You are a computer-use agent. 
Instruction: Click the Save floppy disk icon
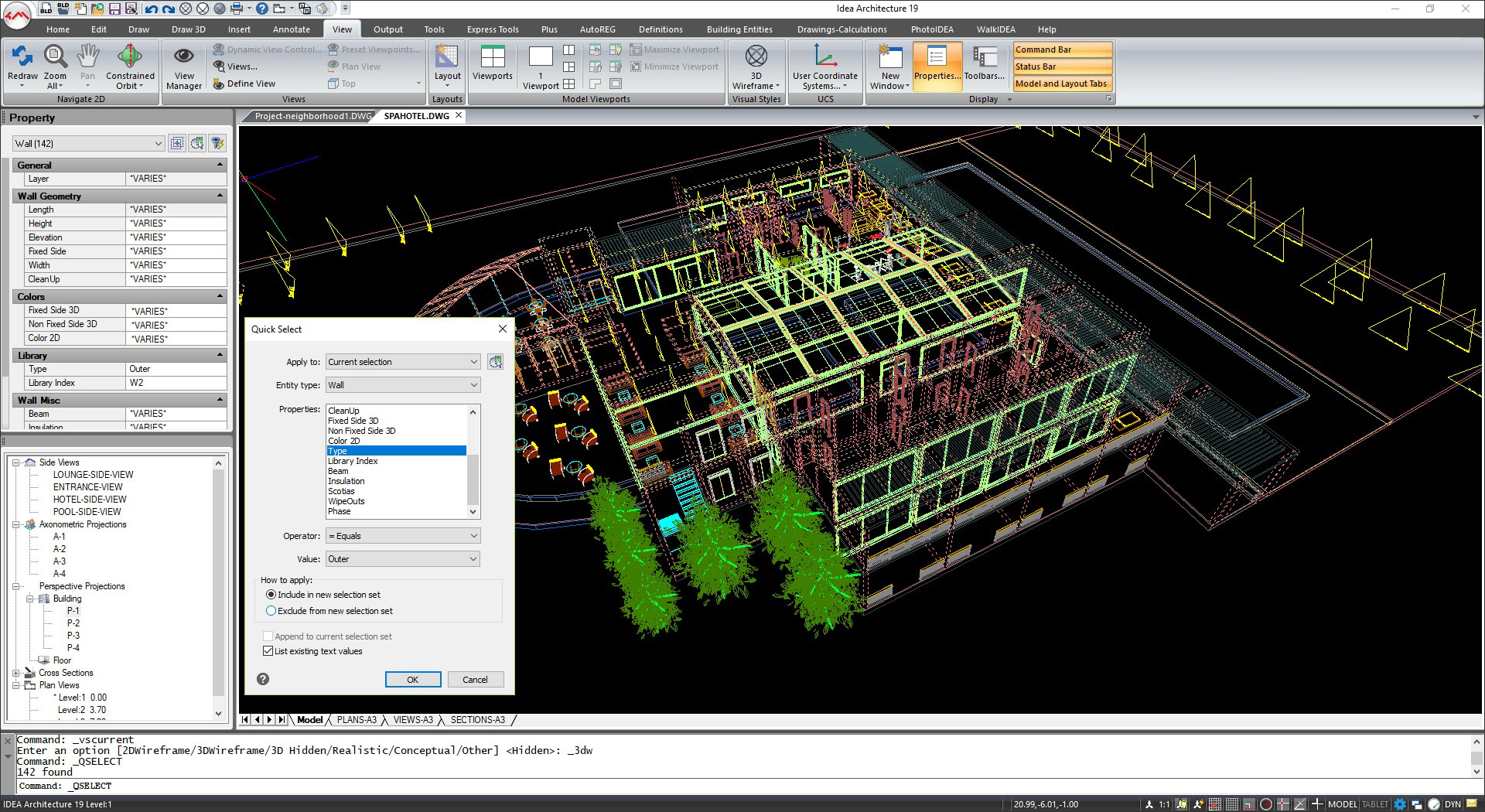[x=114, y=9]
